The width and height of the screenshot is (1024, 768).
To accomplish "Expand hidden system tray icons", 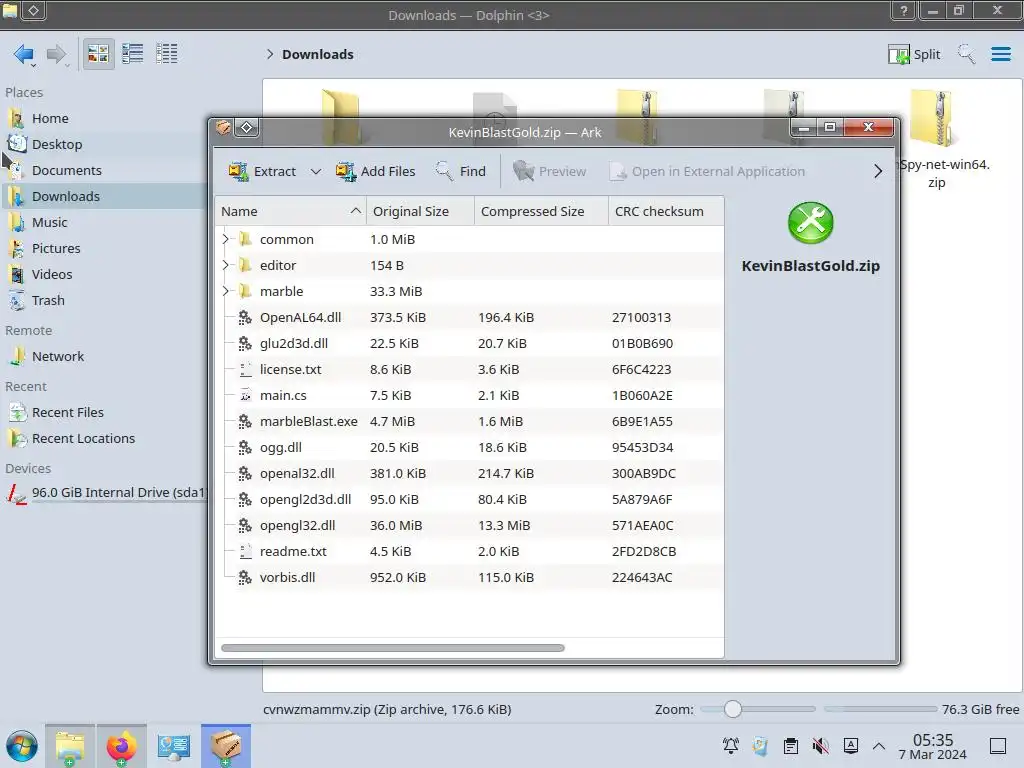I will (879, 746).
